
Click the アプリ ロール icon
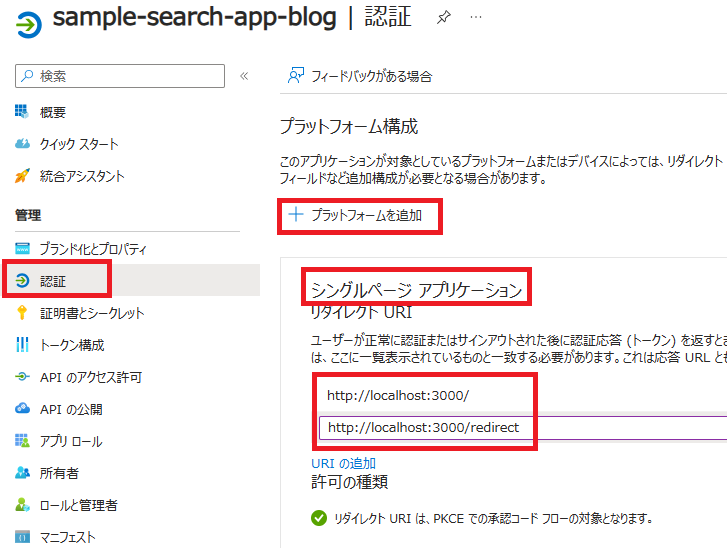coord(22,440)
